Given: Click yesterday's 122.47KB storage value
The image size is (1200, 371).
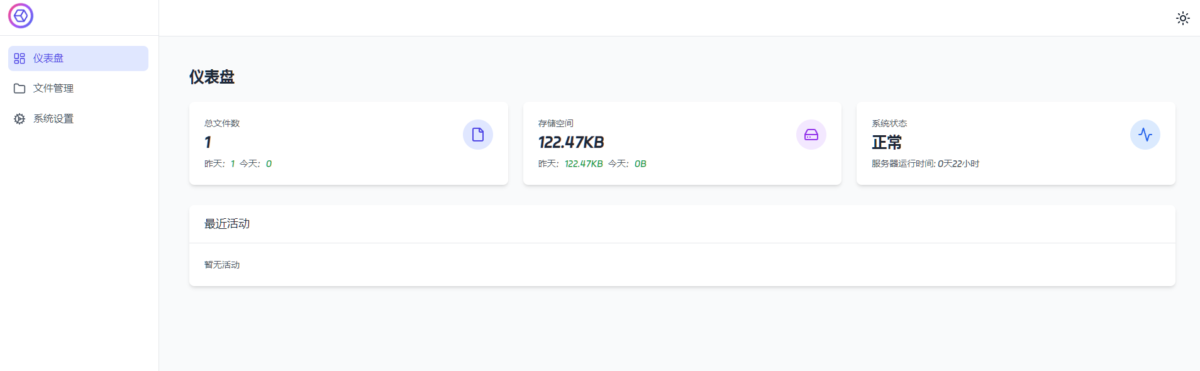Looking at the screenshot, I should (584, 163).
